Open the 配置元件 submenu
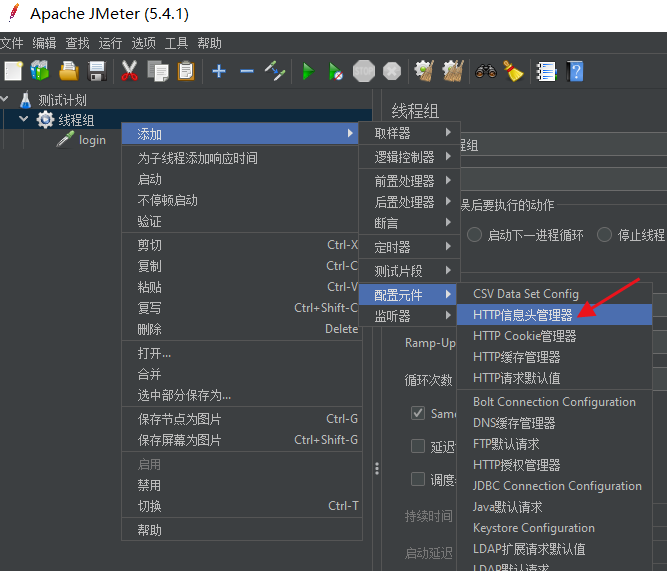667x571 pixels. (x=408, y=294)
